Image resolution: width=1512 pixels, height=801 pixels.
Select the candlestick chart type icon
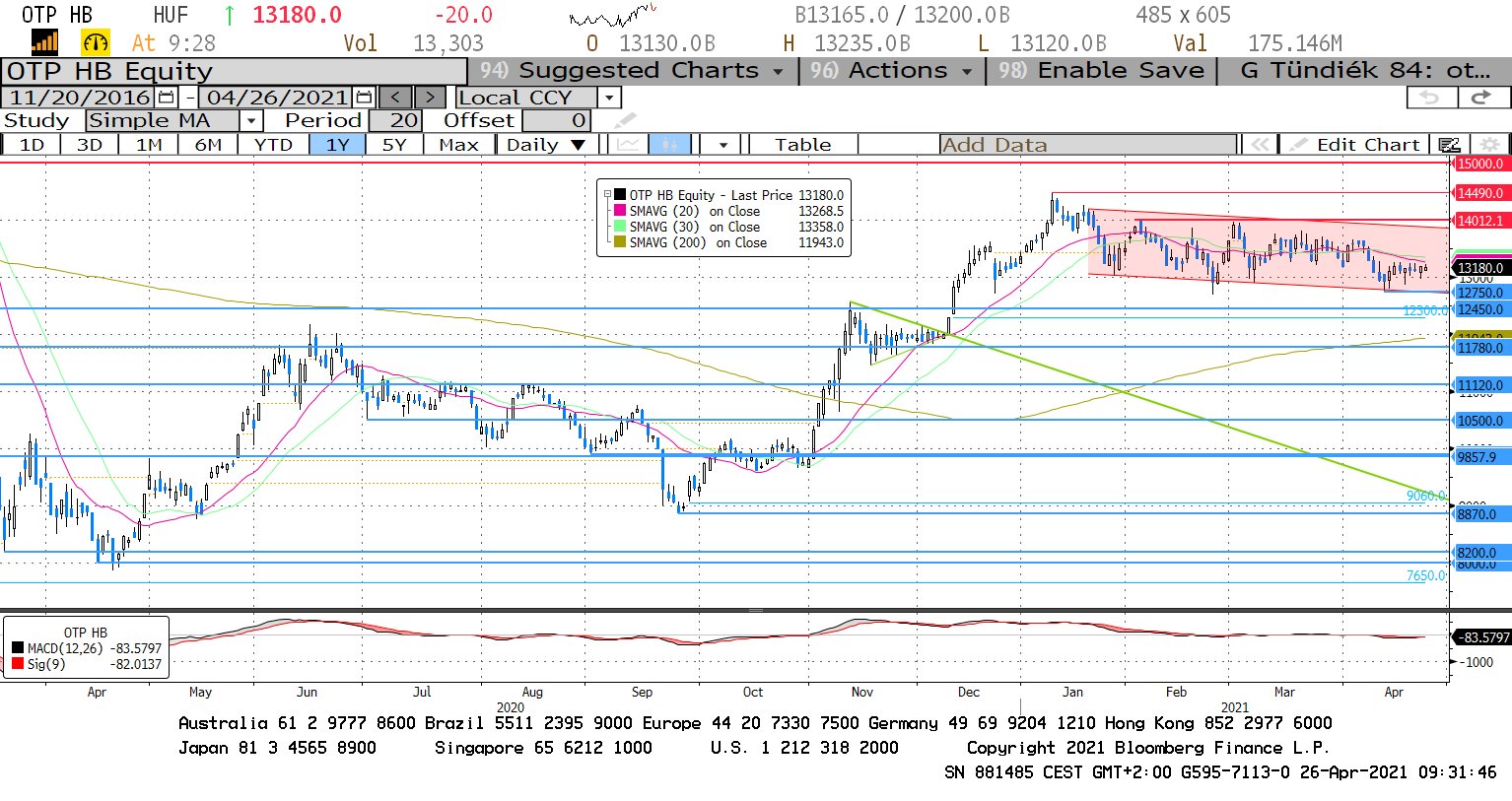tap(669, 145)
